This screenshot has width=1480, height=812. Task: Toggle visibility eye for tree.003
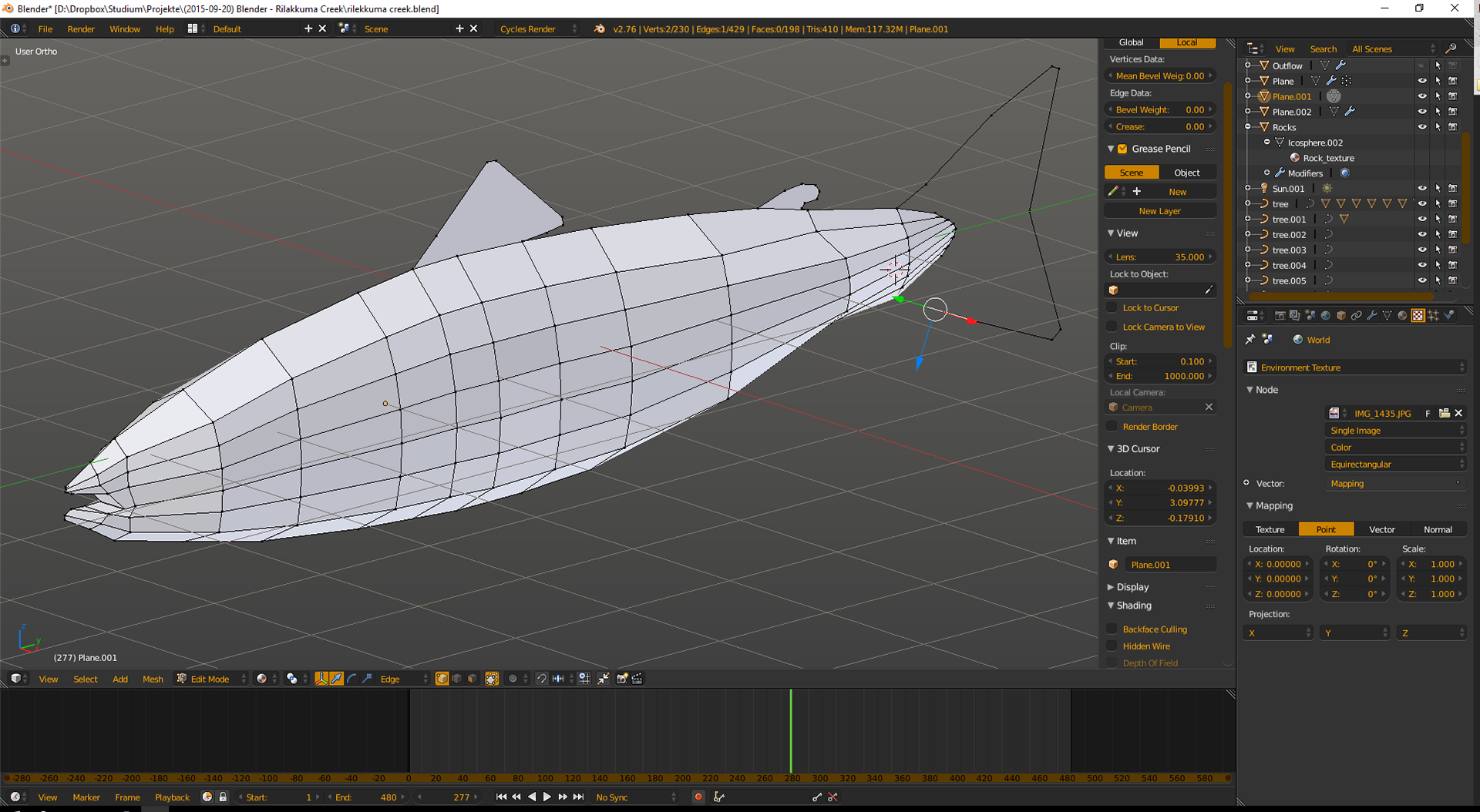tap(1422, 250)
